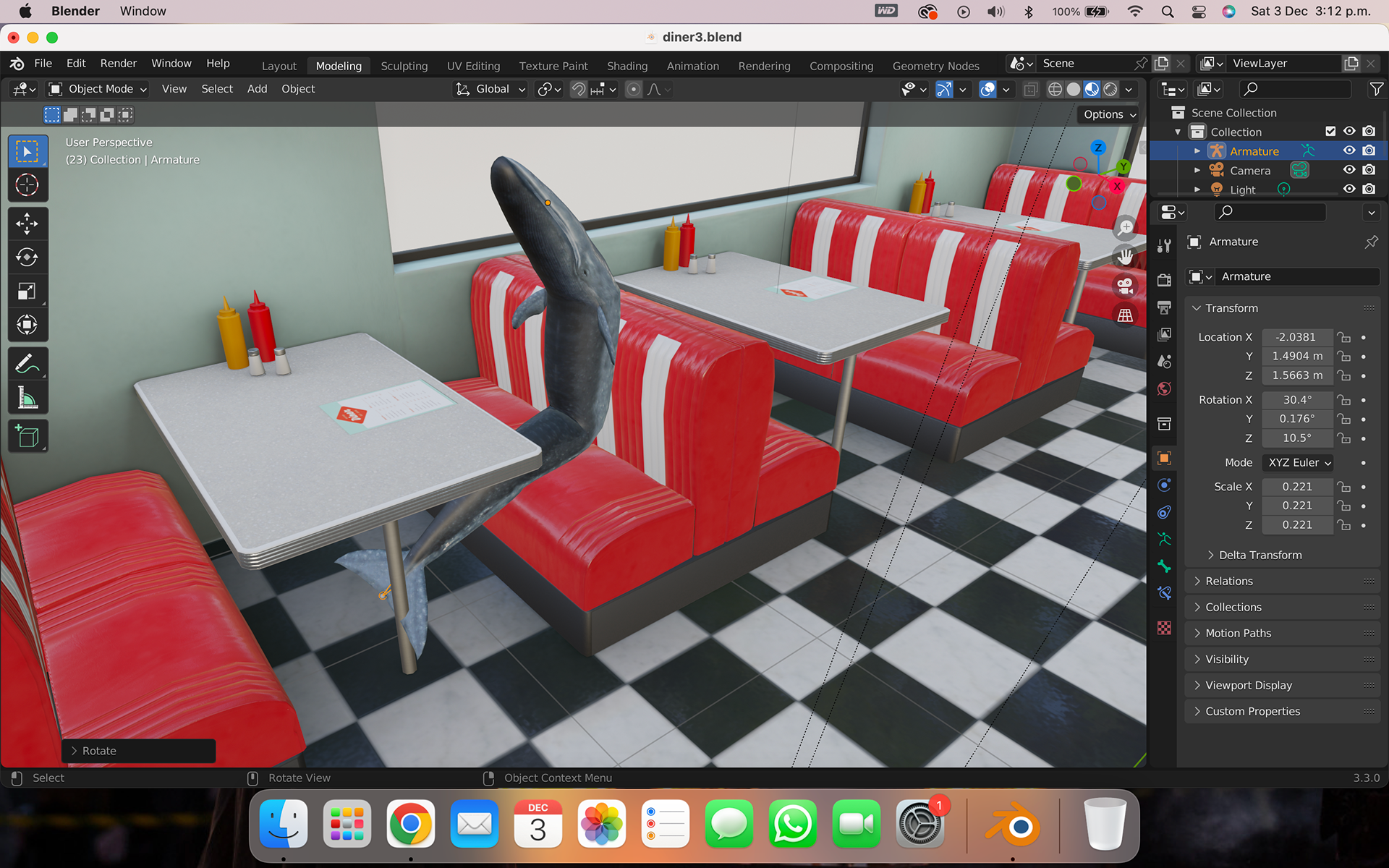Pick the Measure tool
The width and height of the screenshot is (1389, 868).
pos(27,397)
